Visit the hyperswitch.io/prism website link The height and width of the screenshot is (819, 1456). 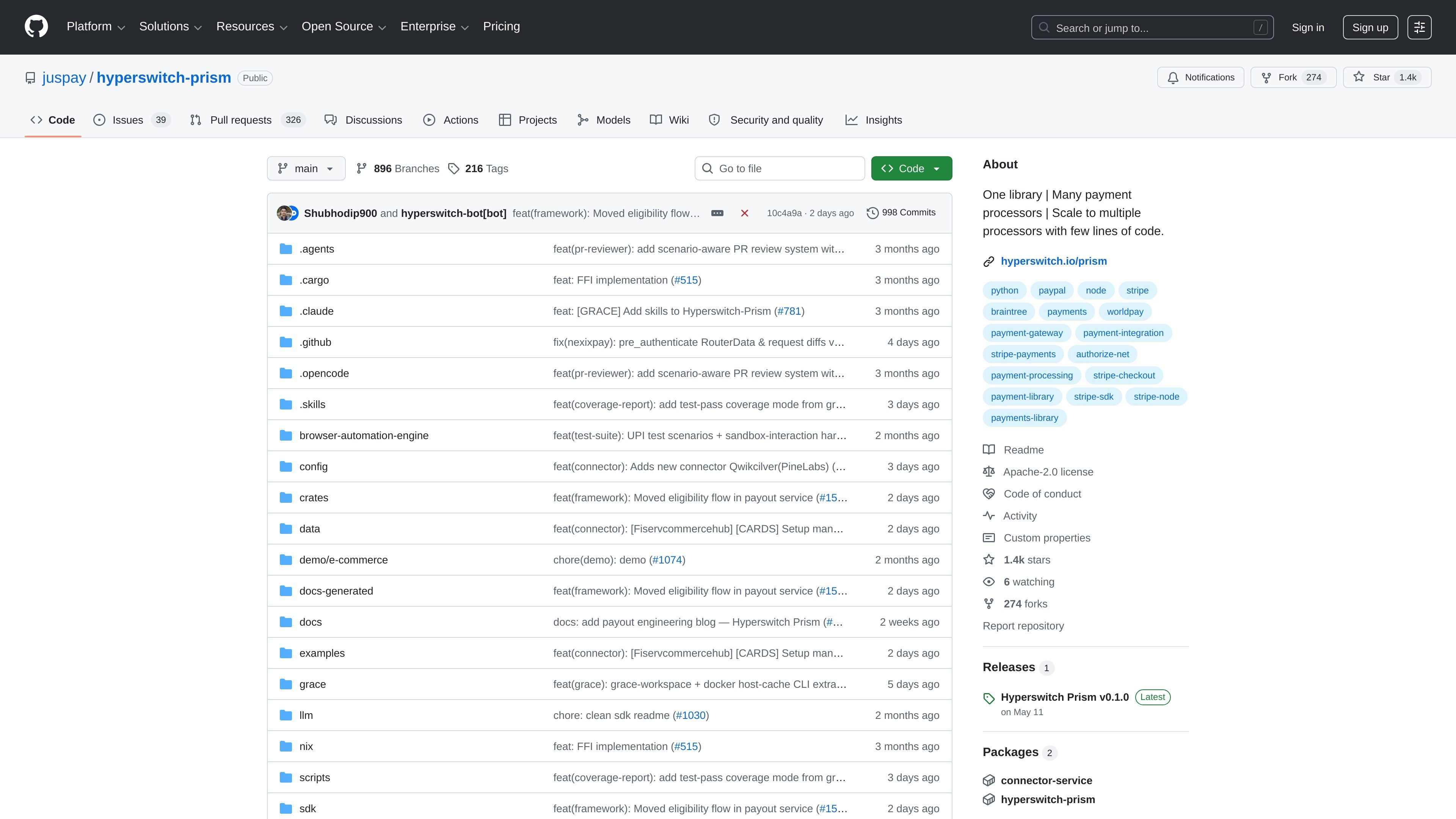tap(1054, 261)
